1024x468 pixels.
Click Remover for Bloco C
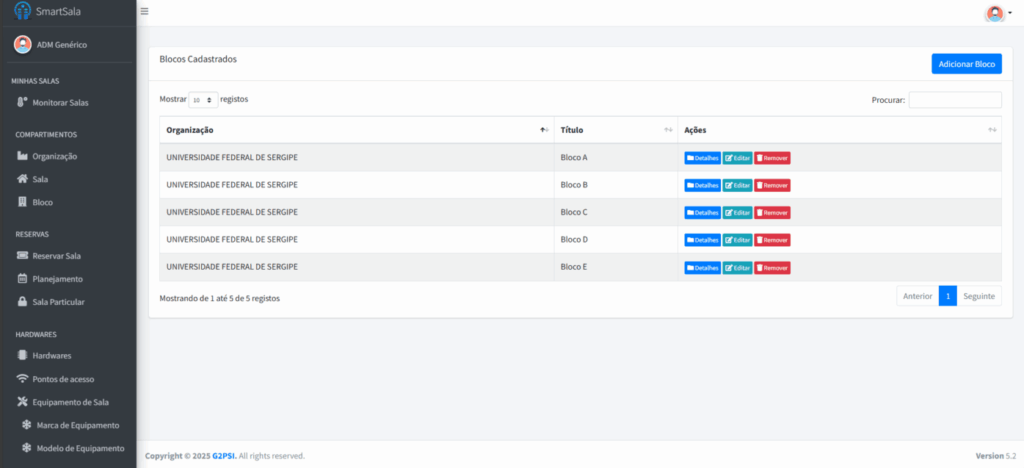[x=772, y=212]
